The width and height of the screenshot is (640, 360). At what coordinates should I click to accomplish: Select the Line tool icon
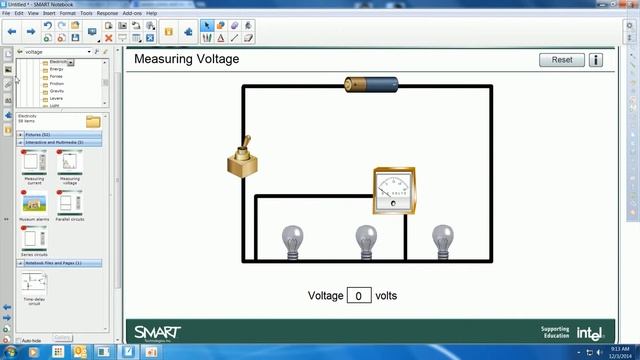[235, 38]
